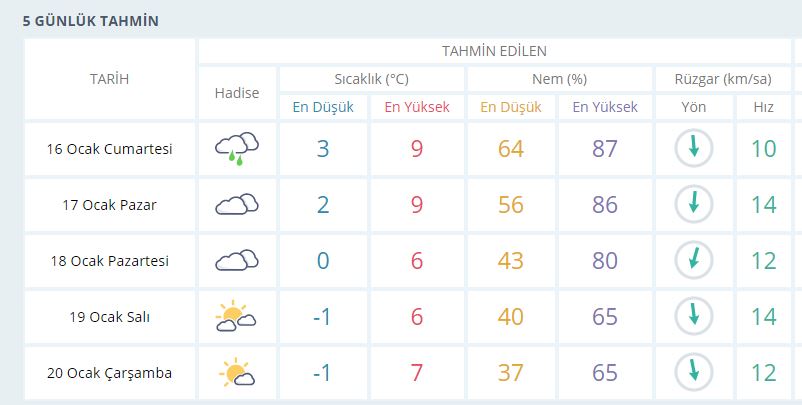Image resolution: width=802 pixels, height=405 pixels.
Task: Click the cloudy icon for 18 Ocak Pazartesi
Action: [x=237, y=261]
